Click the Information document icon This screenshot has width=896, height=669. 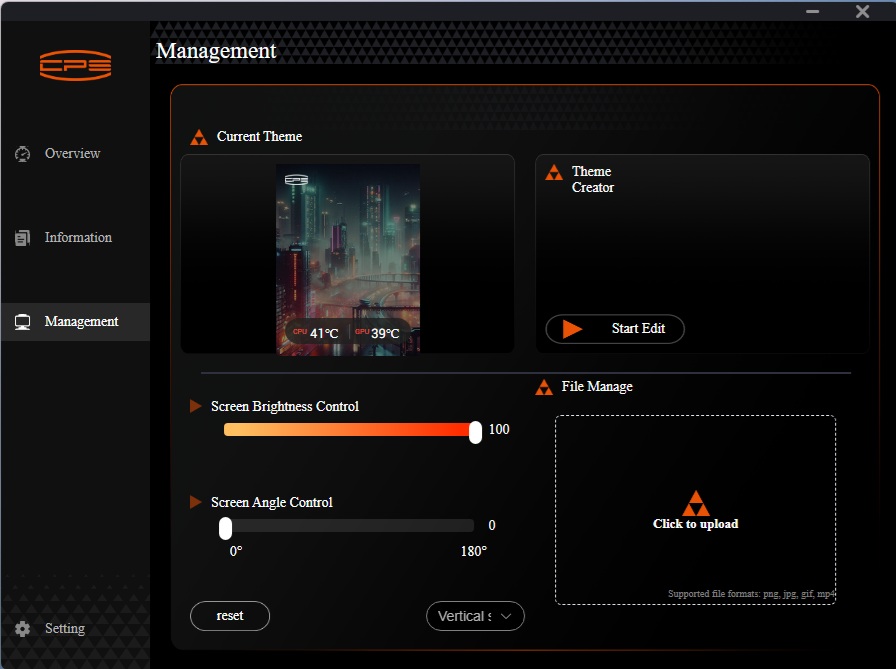coord(22,238)
